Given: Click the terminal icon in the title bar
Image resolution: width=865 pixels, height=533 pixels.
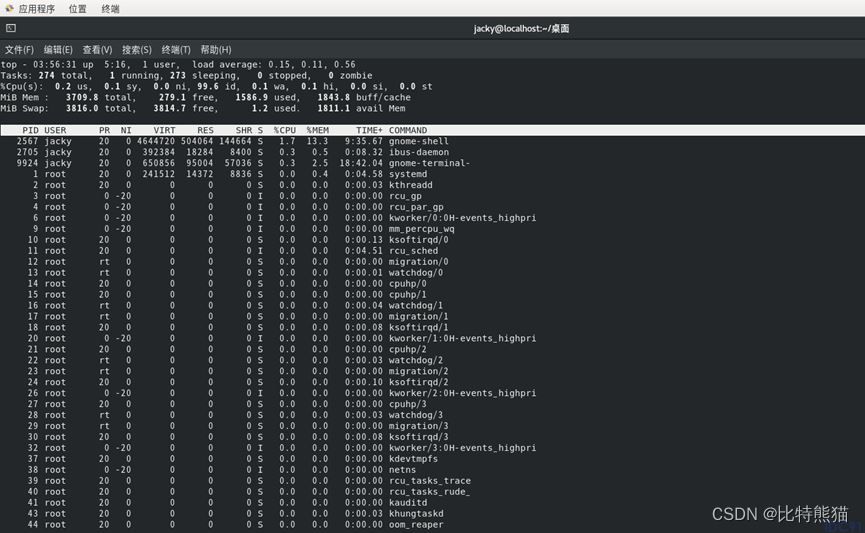Looking at the screenshot, I should pos(11,29).
